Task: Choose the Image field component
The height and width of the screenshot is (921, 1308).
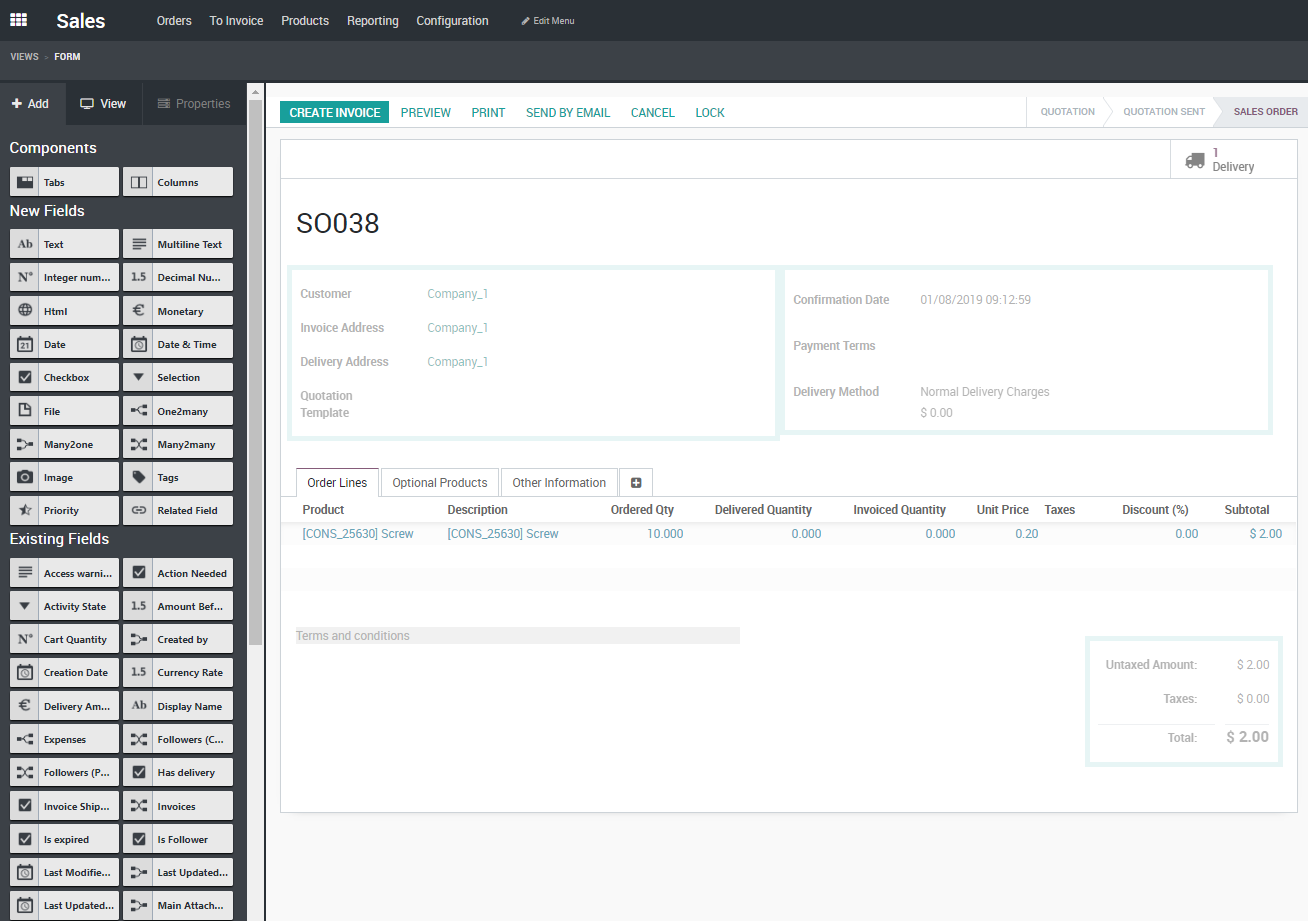Action: coord(64,477)
